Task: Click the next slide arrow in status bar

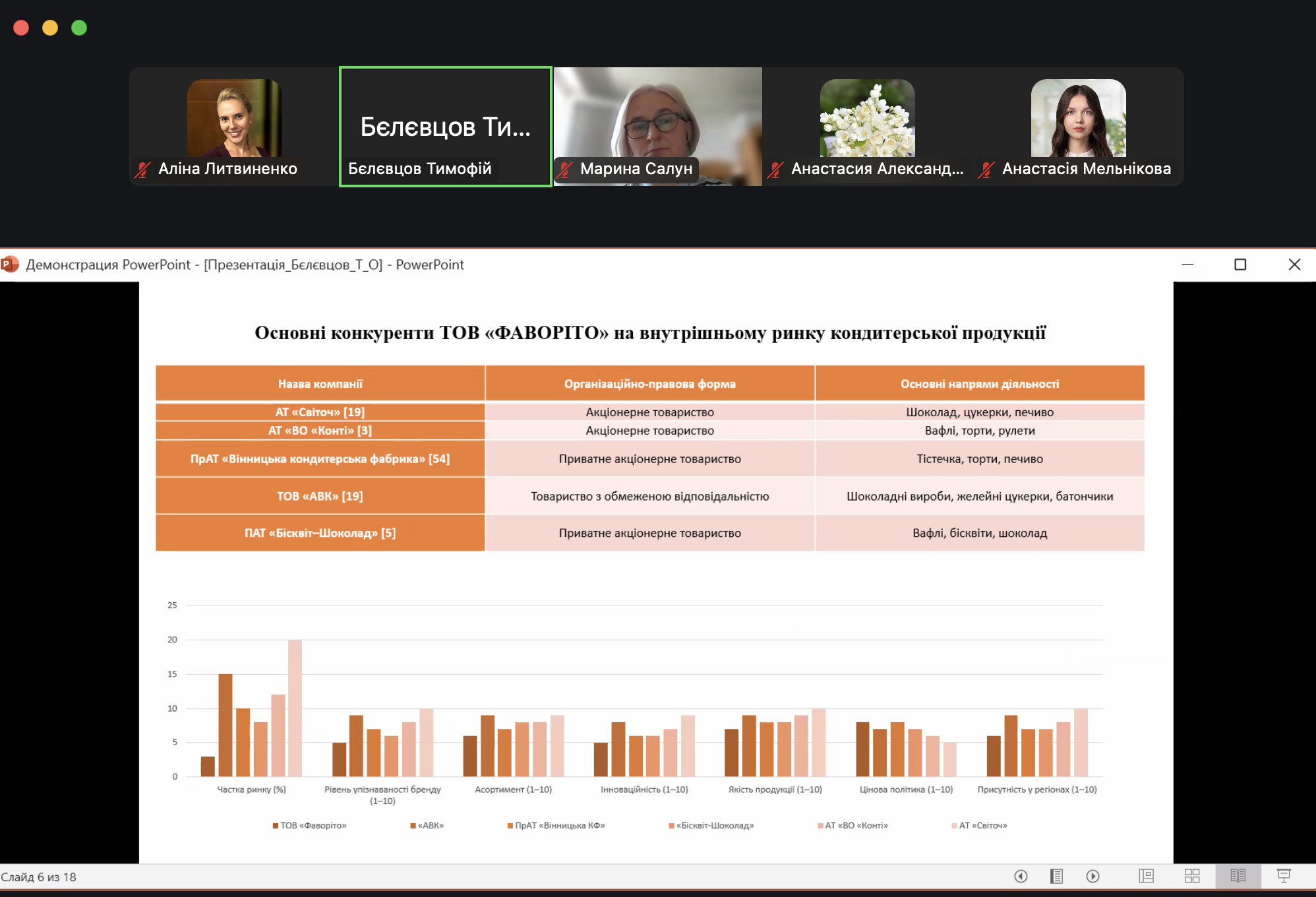Action: pyautogui.click(x=1092, y=876)
